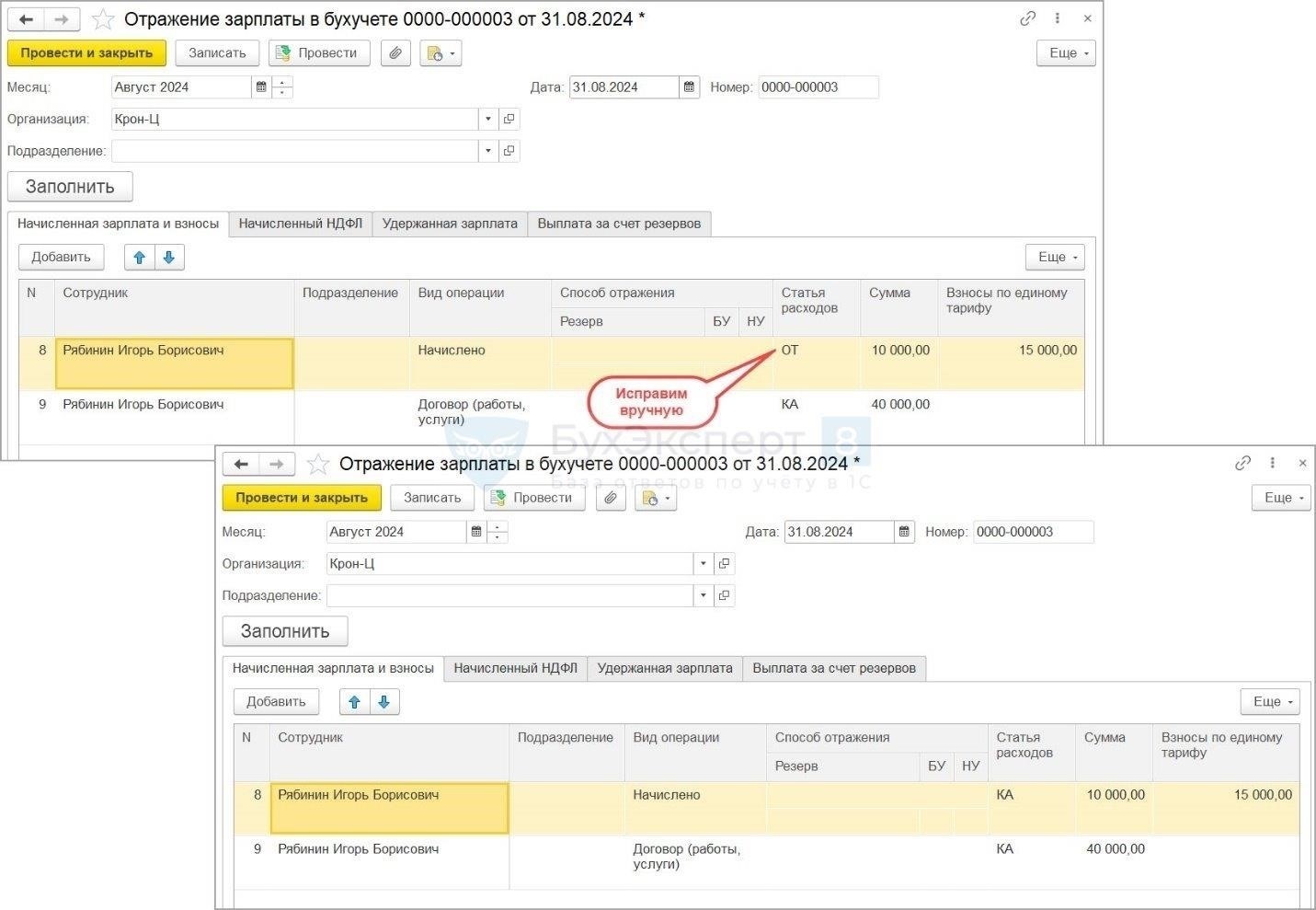Open Выплата за счет резервов tab, bottom window
Viewport: 1316px width, 910px height.
point(834,669)
